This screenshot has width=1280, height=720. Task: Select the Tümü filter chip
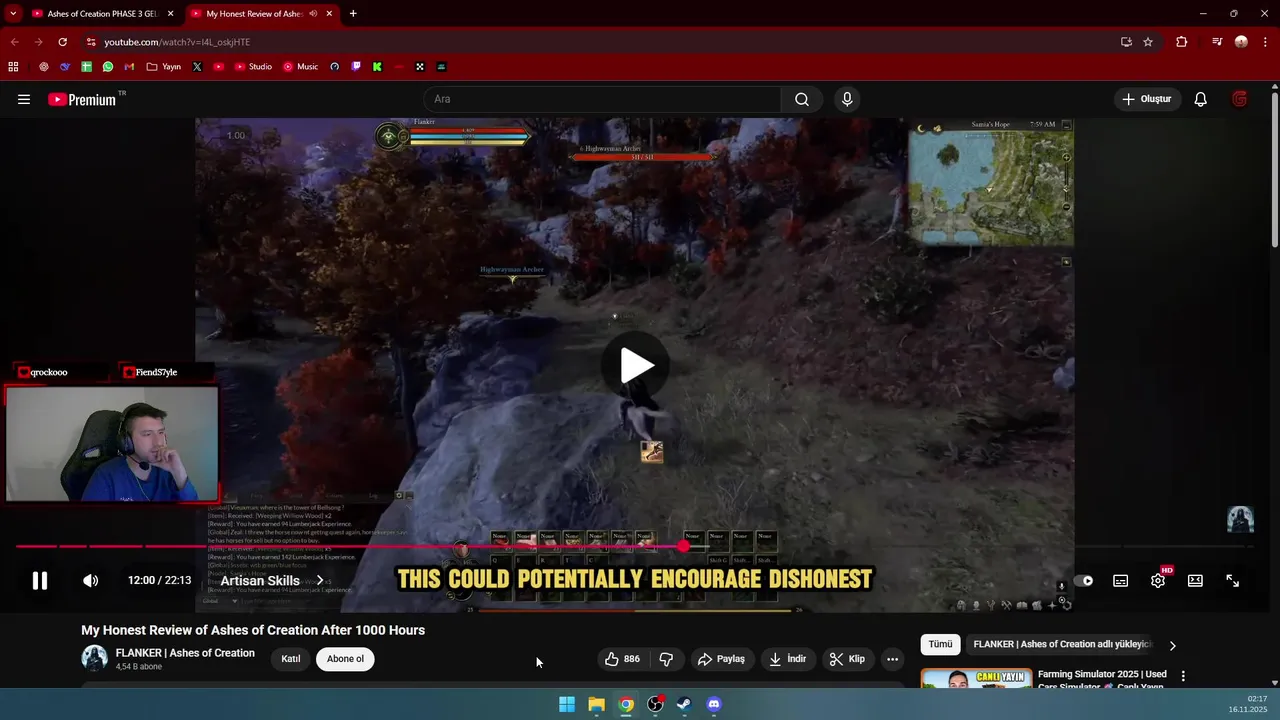coord(940,645)
